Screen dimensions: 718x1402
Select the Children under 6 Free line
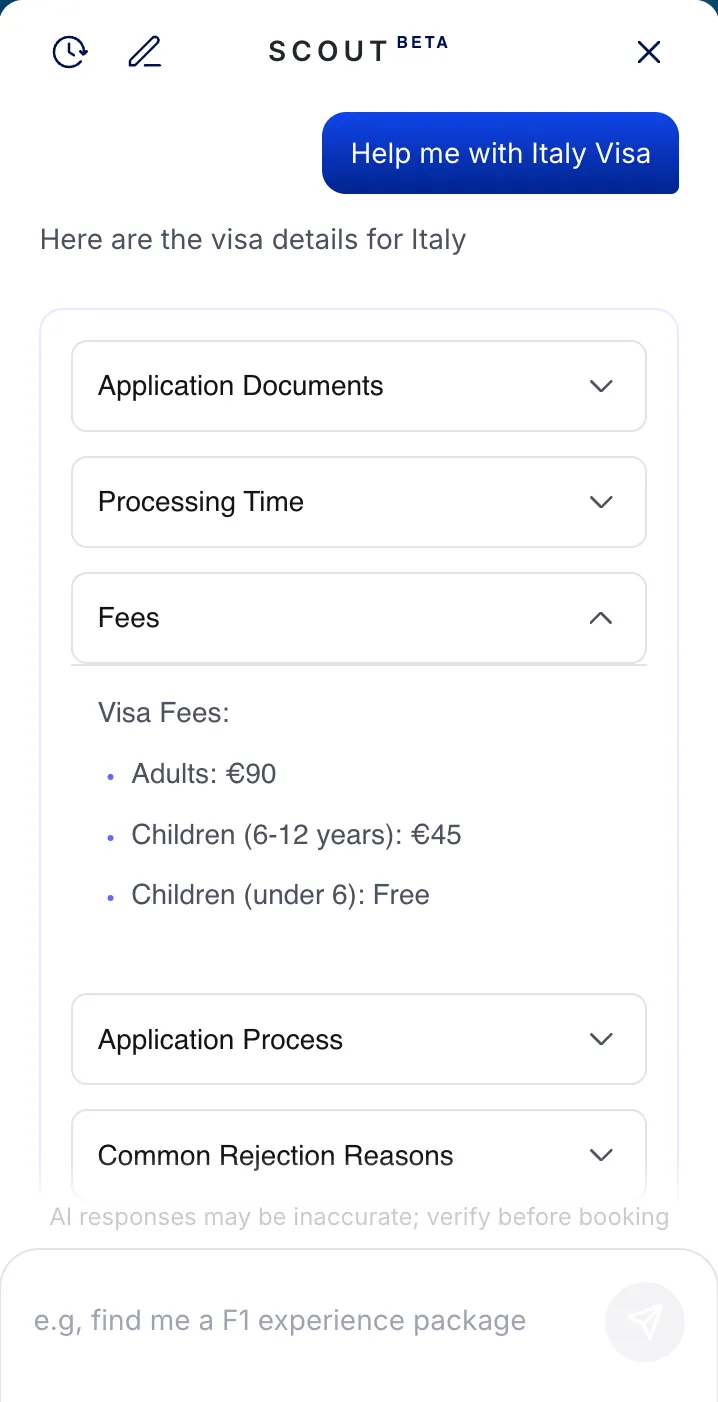pyautogui.click(x=280, y=895)
